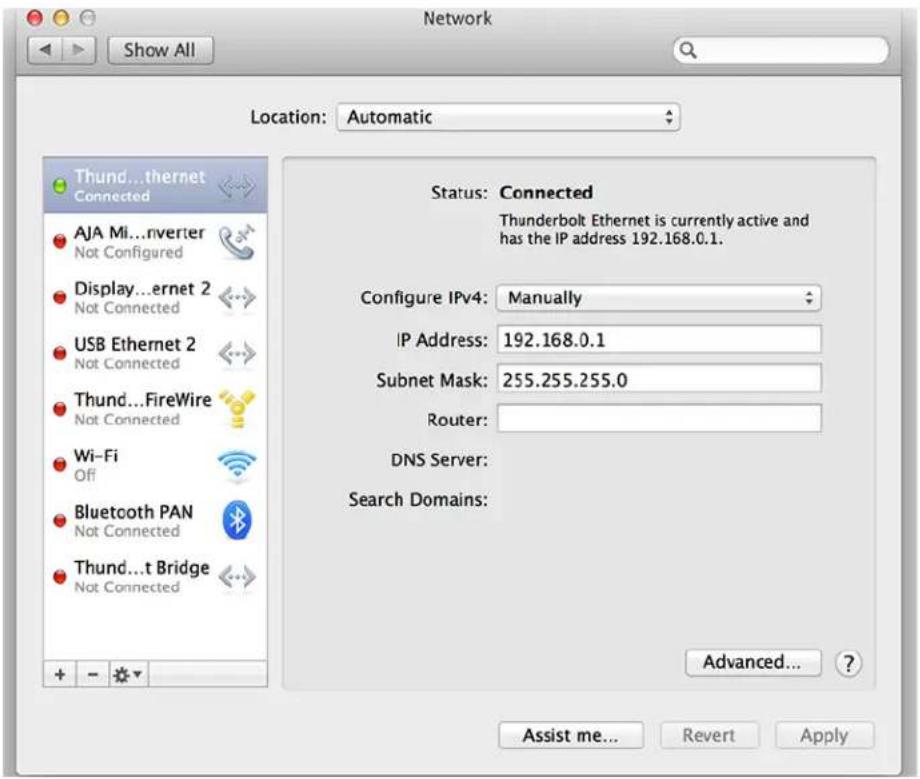Select USB Ethernet 2 service row

[155, 353]
